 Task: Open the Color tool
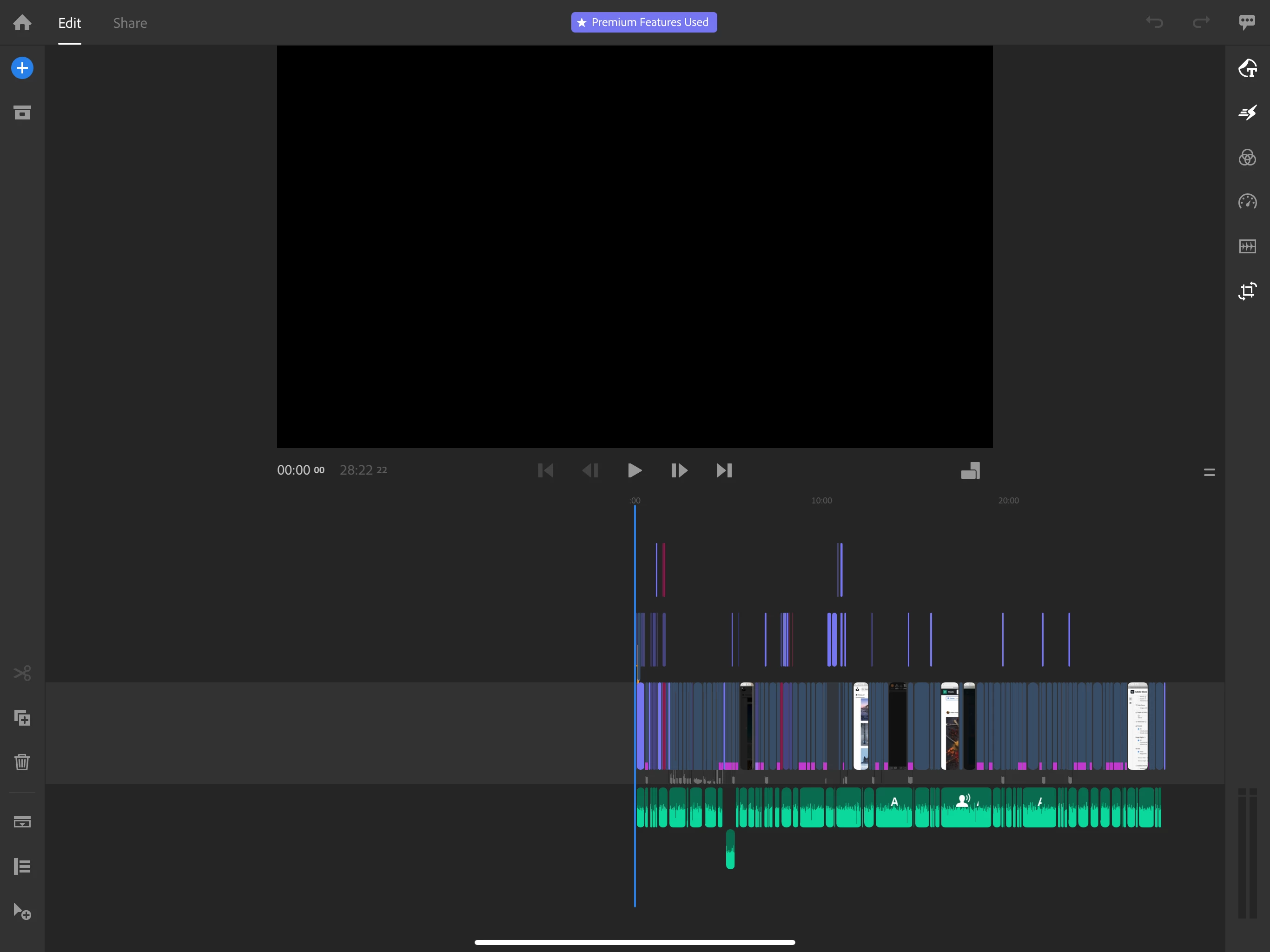(1247, 157)
